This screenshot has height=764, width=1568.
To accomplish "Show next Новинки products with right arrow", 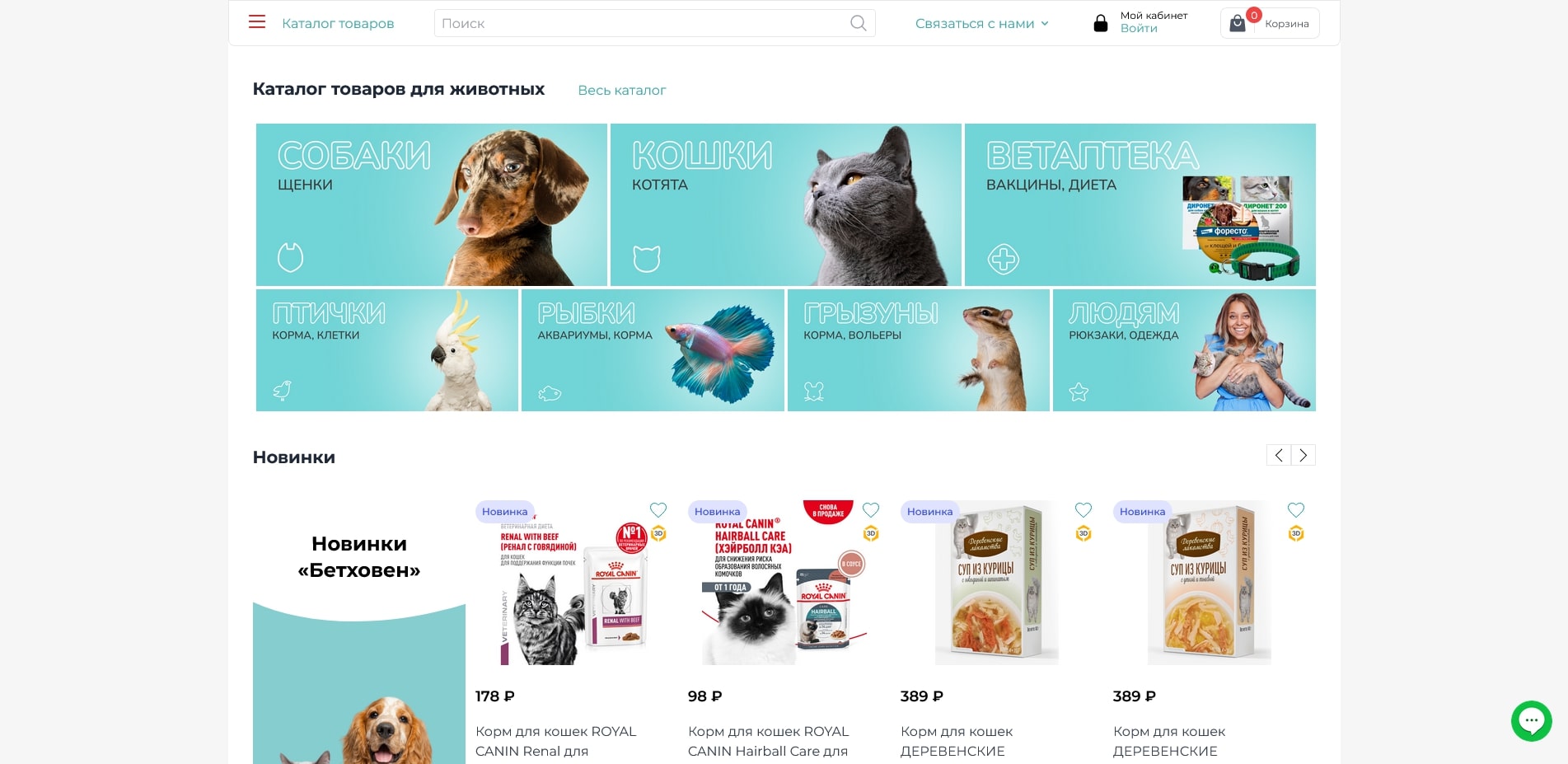I will click(x=1304, y=455).
